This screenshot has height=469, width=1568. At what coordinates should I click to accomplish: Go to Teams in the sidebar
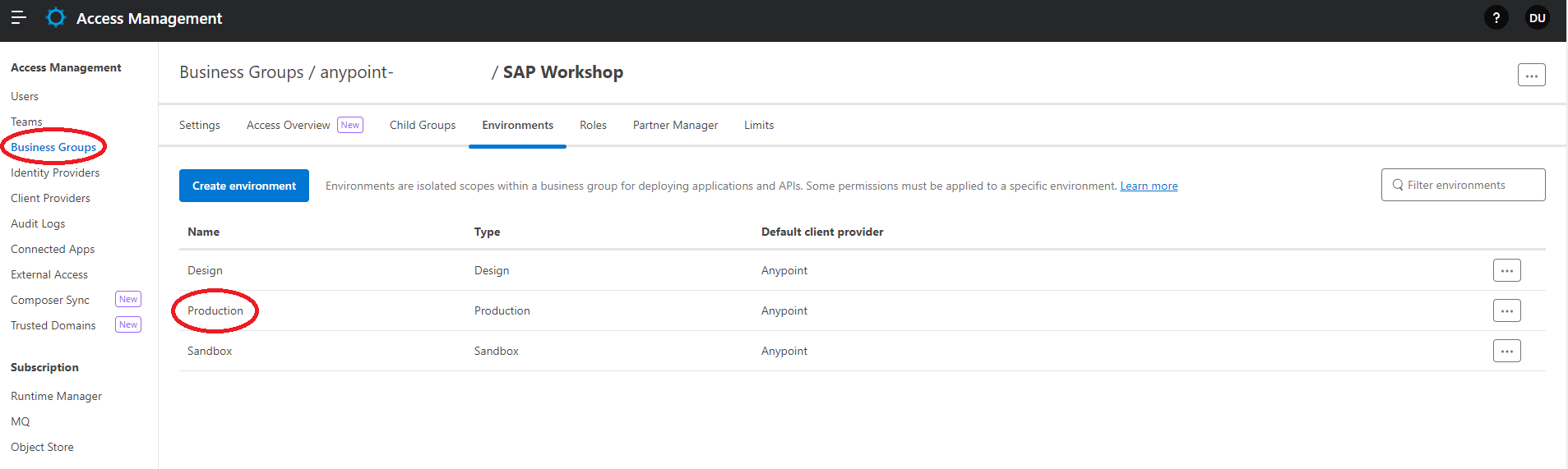tap(26, 122)
